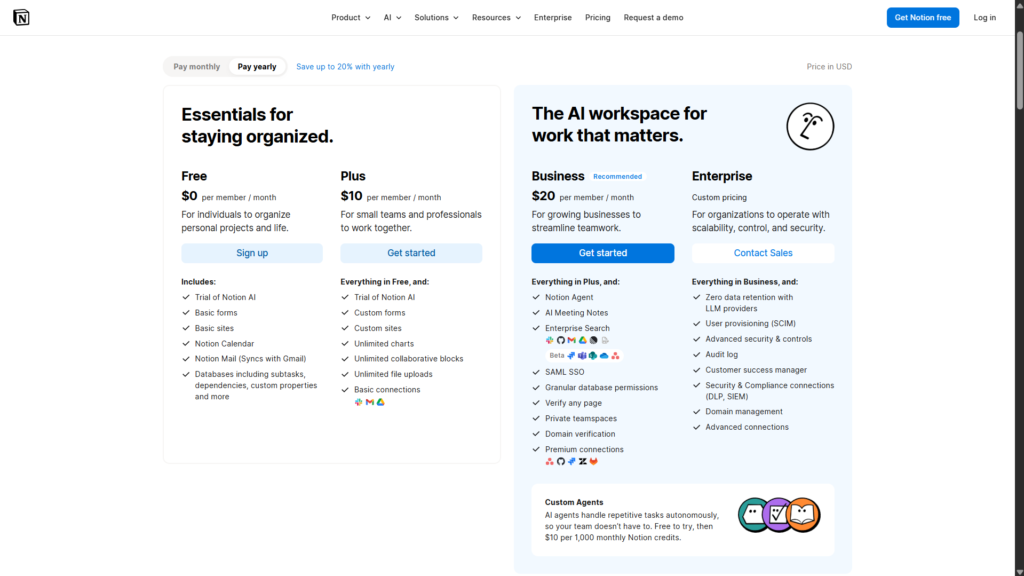The width and height of the screenshot is (1024, 576).
Task: Click the User provisioning (SCIM) feature item
Action: click(x=750, y=324)
